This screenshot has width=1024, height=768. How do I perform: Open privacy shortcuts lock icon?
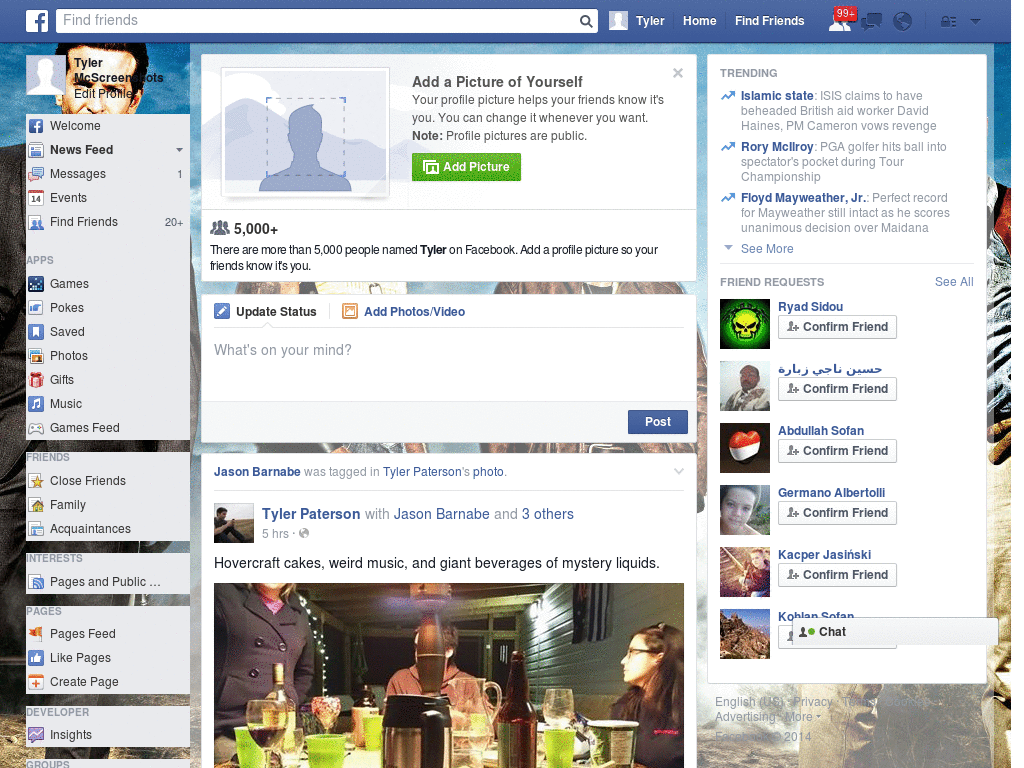click(x=948, y=22)
